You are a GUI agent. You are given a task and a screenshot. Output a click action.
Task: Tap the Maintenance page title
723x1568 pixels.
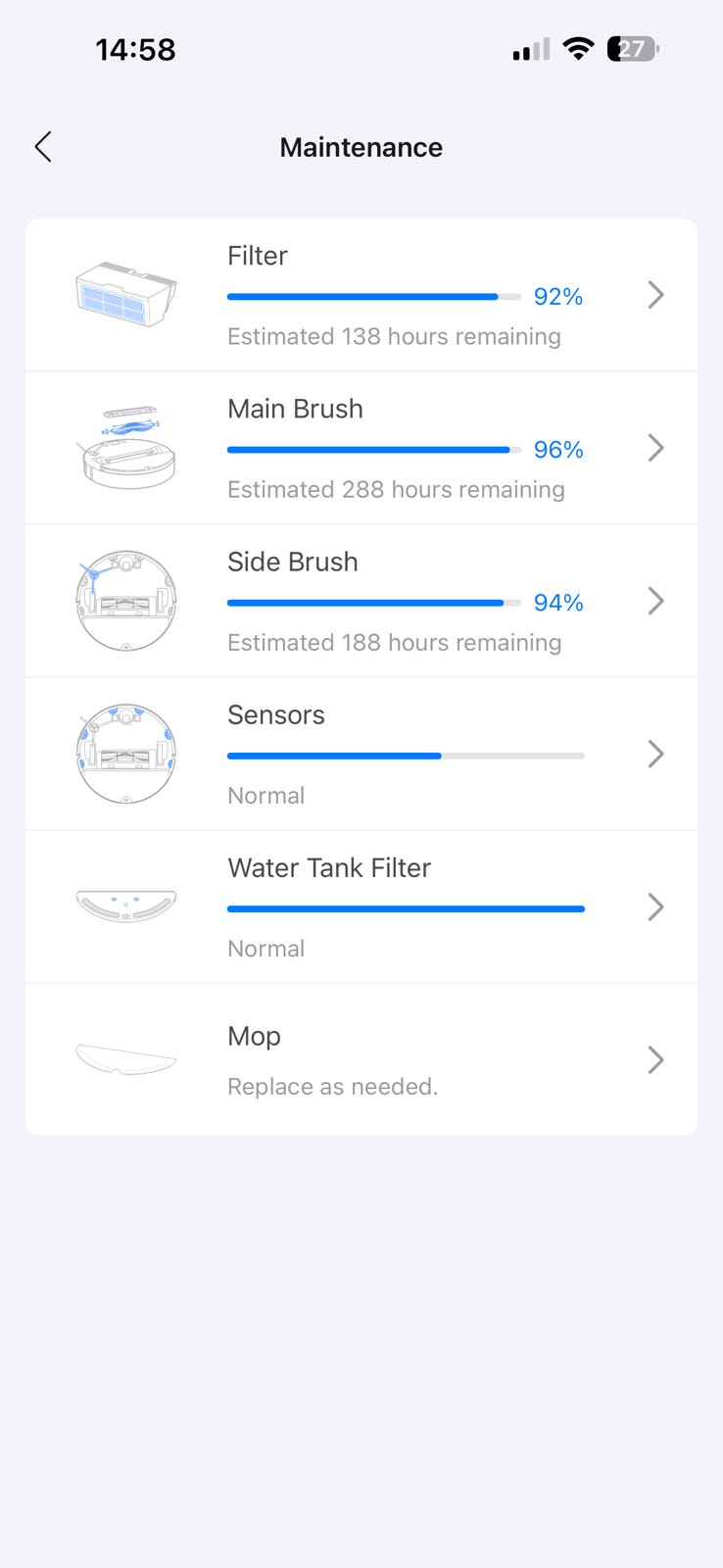click(361, 147)
